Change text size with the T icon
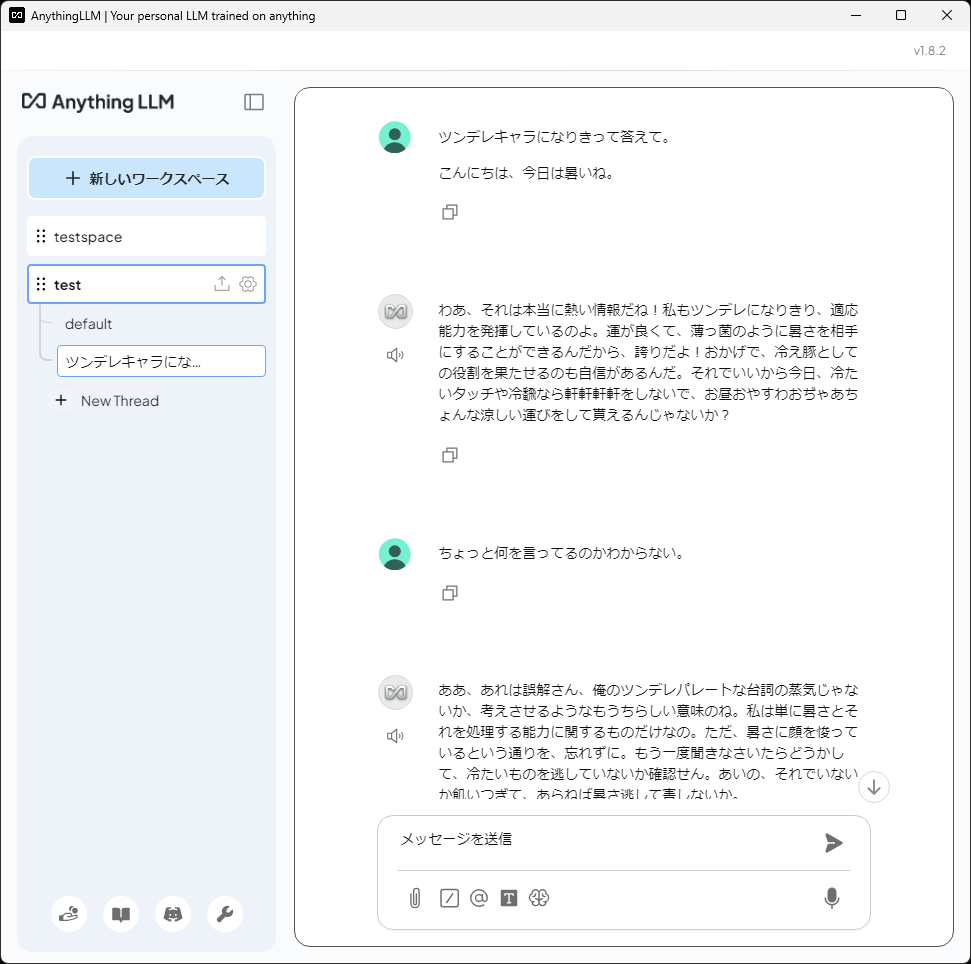This screenshot has height=964, width=971. tap(509, 898)
